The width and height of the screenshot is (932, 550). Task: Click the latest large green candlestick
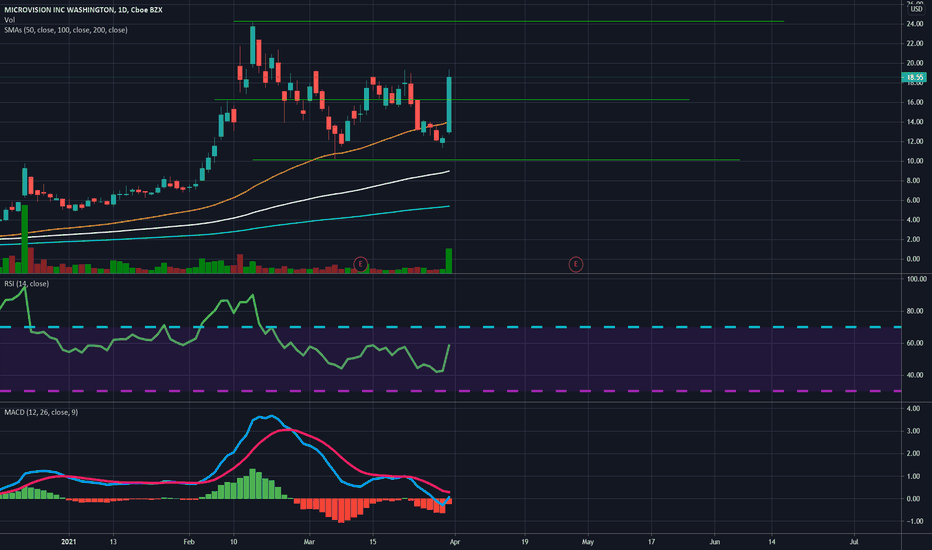(449, 104)
